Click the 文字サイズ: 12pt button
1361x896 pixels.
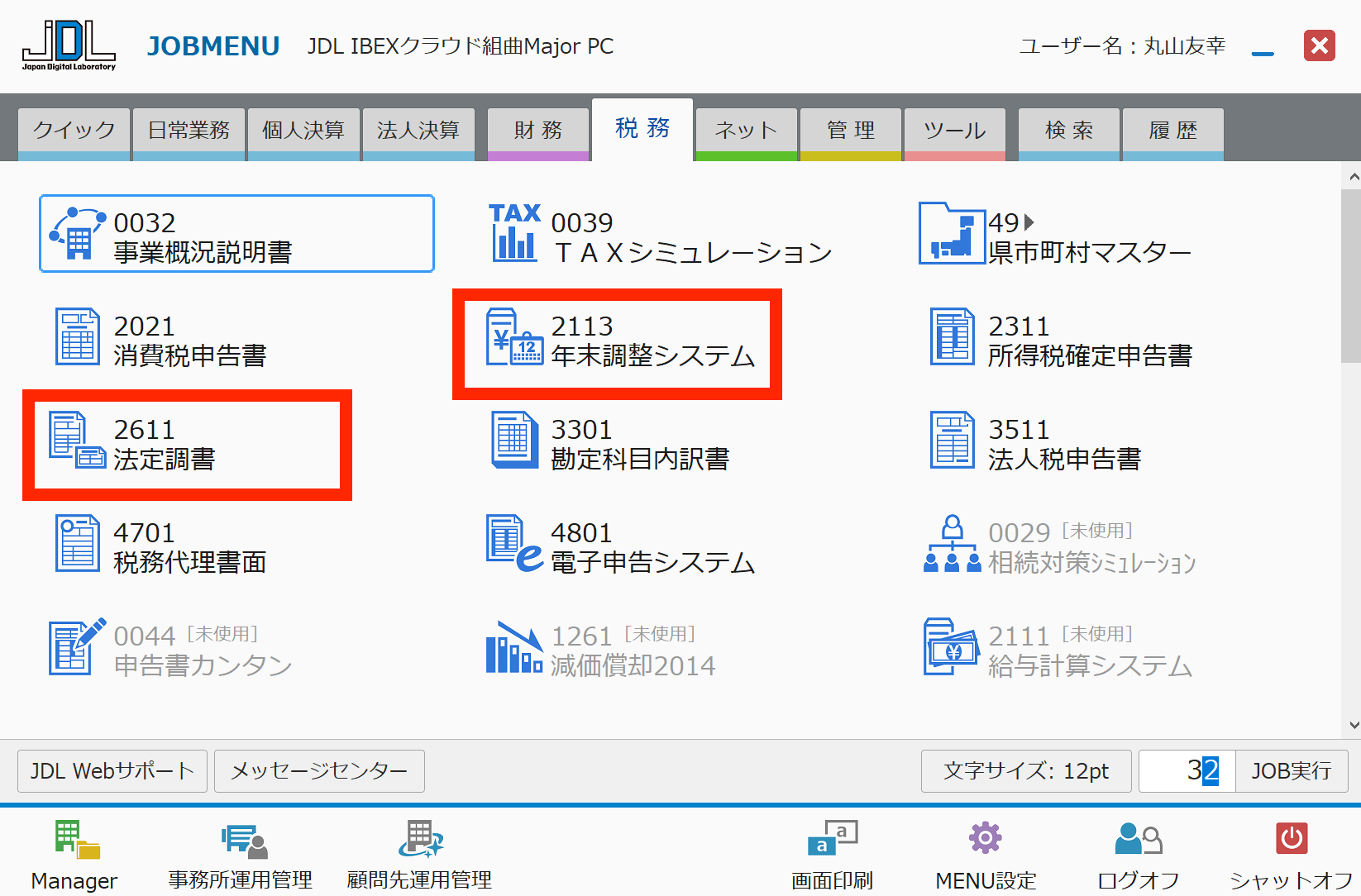pyautogui.click(x=1026, y=771)
